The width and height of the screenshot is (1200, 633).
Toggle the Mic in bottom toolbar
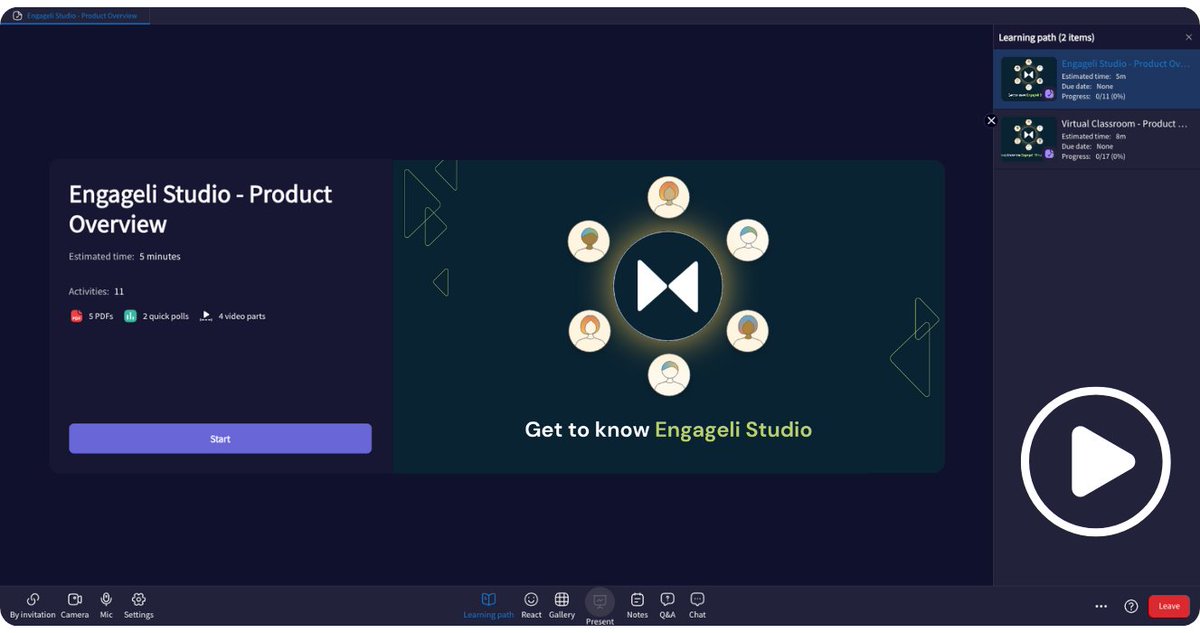(106, 604)
